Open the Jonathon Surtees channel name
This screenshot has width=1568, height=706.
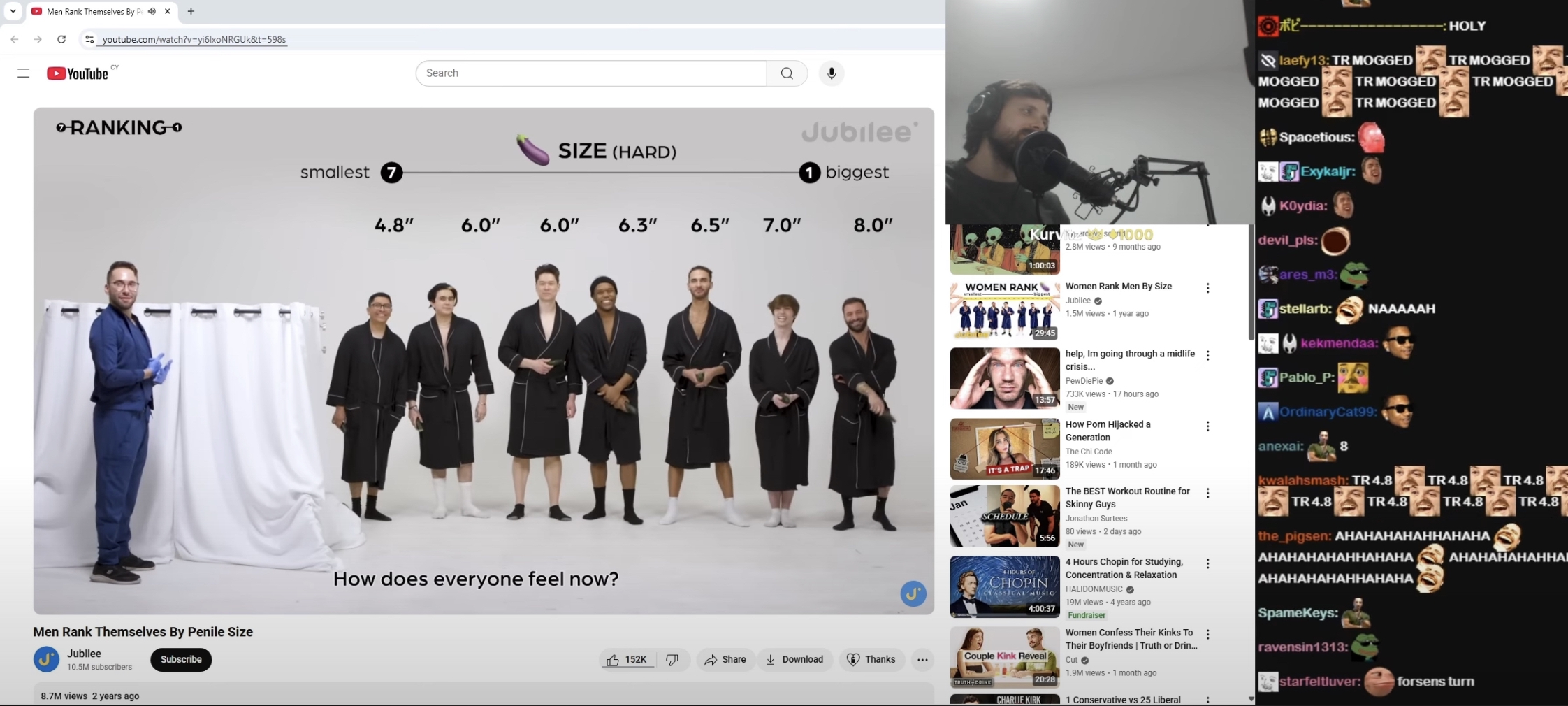click(1096, 519)
